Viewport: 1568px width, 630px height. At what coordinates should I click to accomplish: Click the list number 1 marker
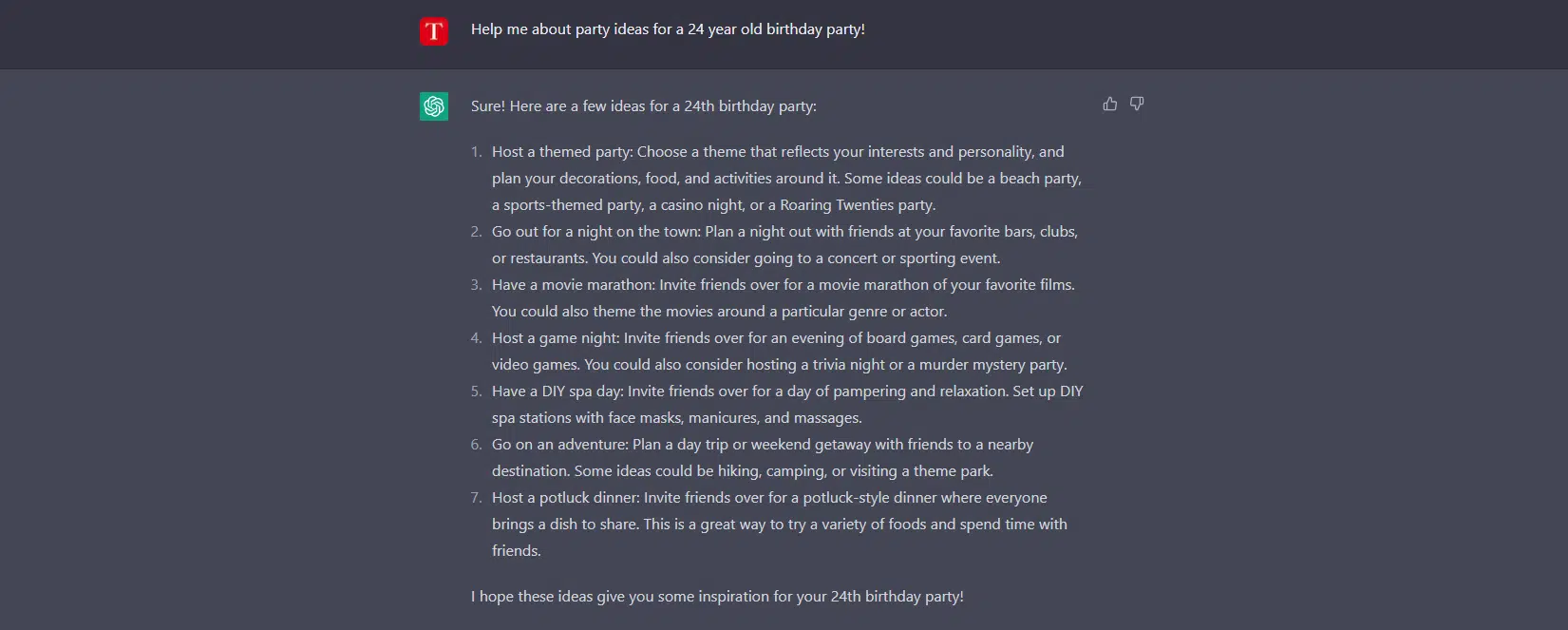[x=477, y=152]
